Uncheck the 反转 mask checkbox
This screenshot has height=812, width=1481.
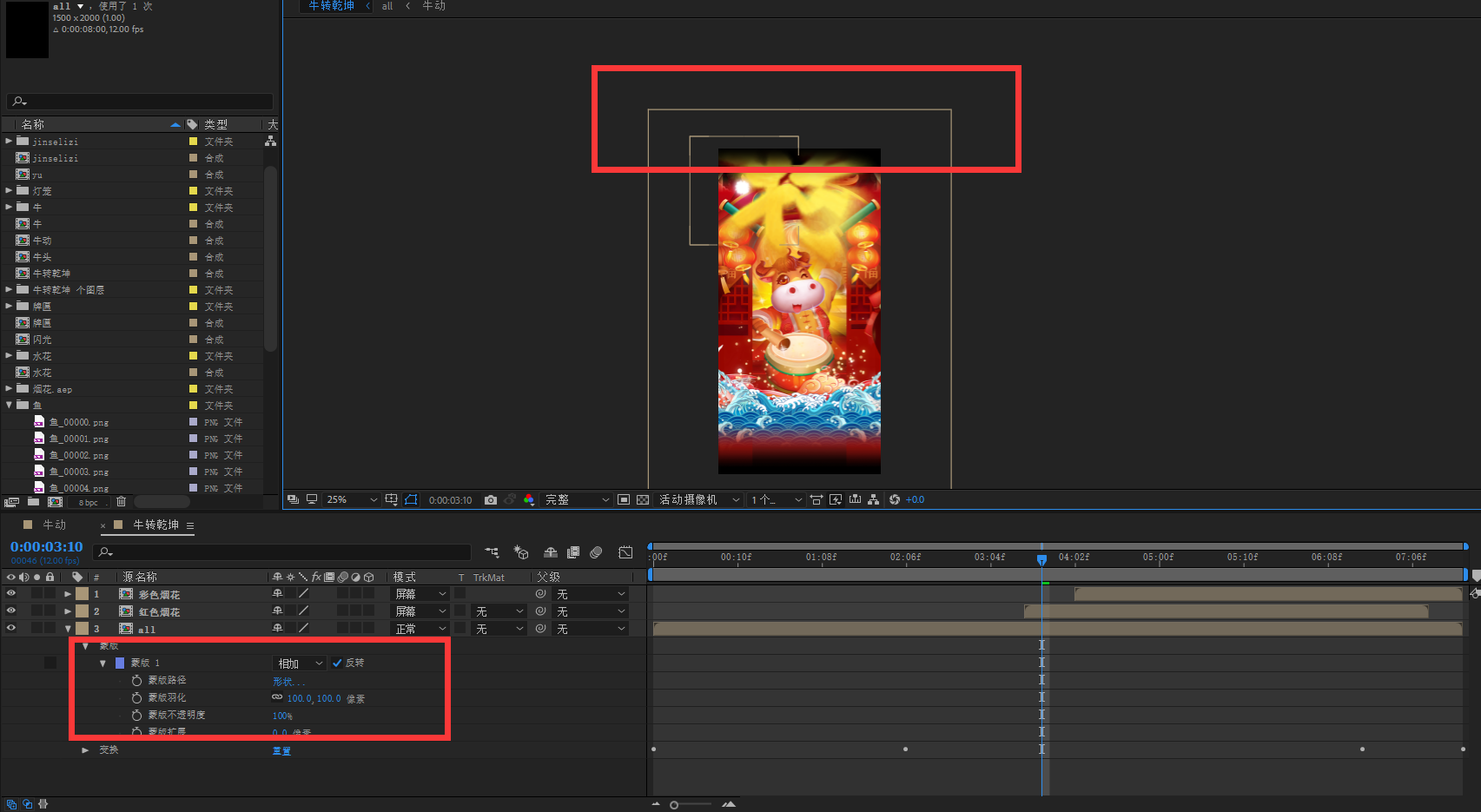(x=337, y=663)
